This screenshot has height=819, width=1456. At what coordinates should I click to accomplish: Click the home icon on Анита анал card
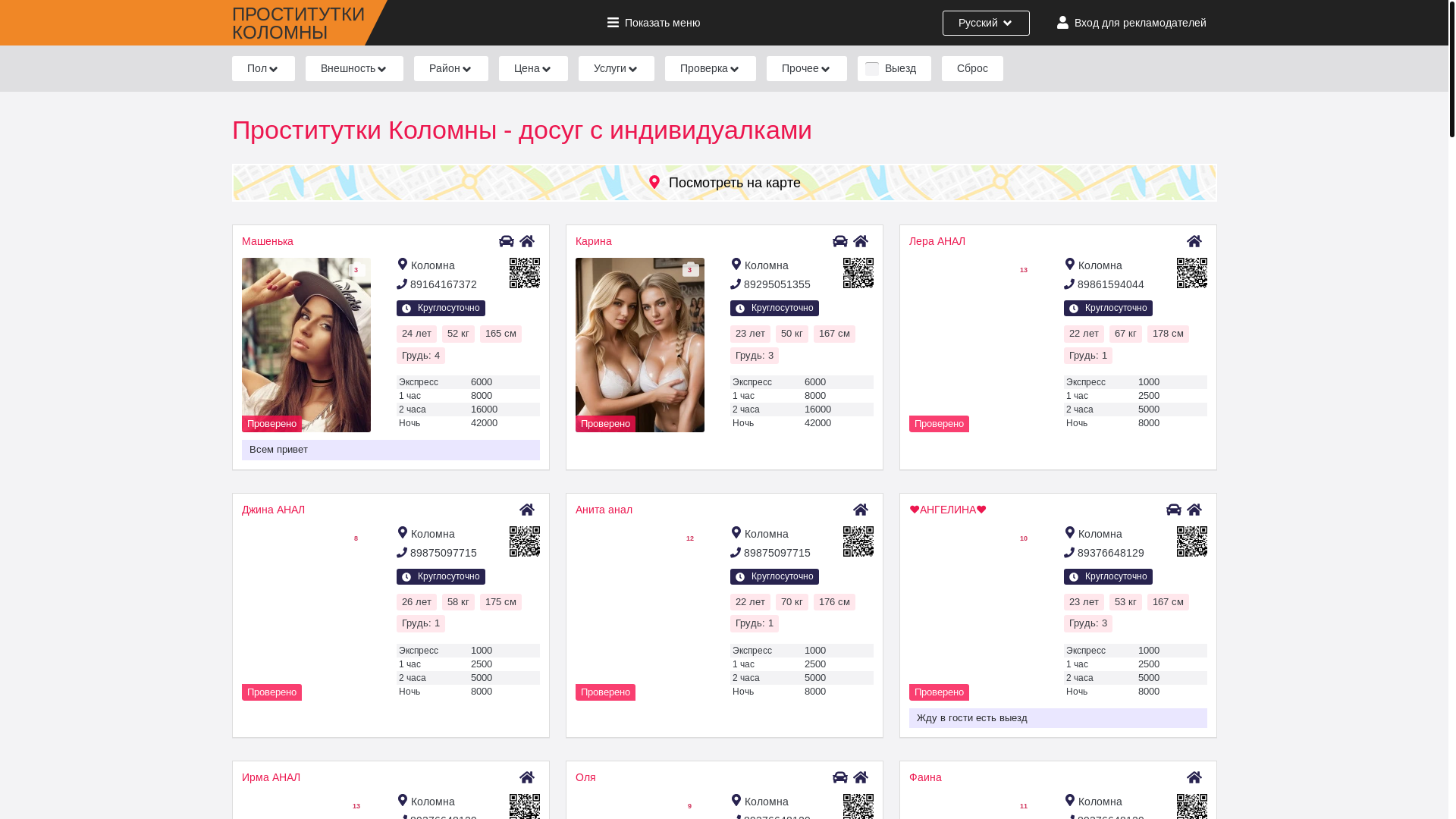[861, 510]
